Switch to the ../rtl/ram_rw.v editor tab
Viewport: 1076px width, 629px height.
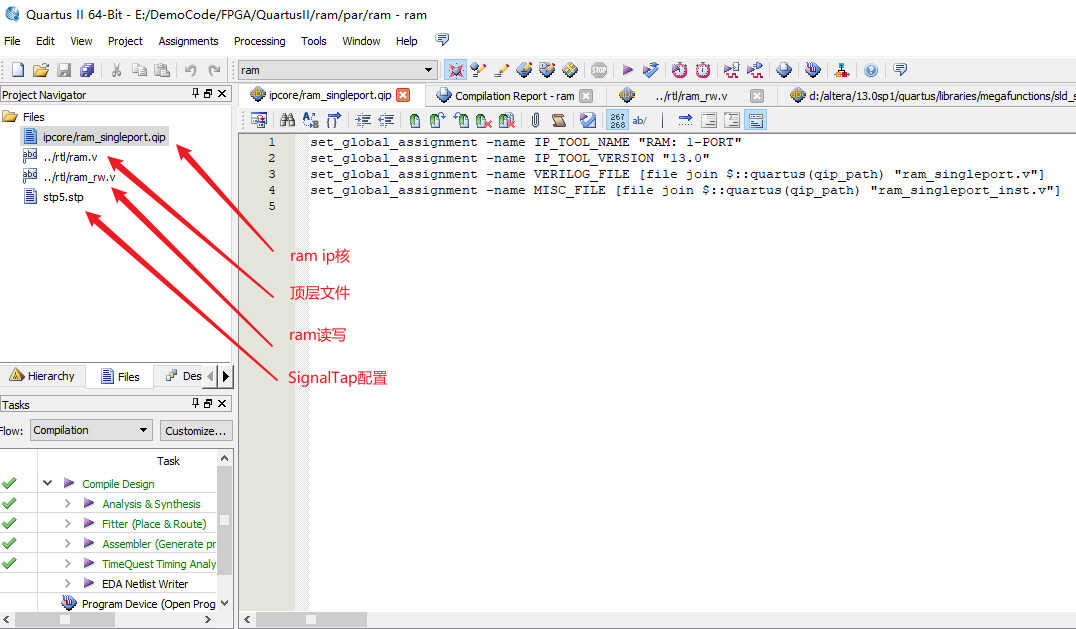point(691,95)
